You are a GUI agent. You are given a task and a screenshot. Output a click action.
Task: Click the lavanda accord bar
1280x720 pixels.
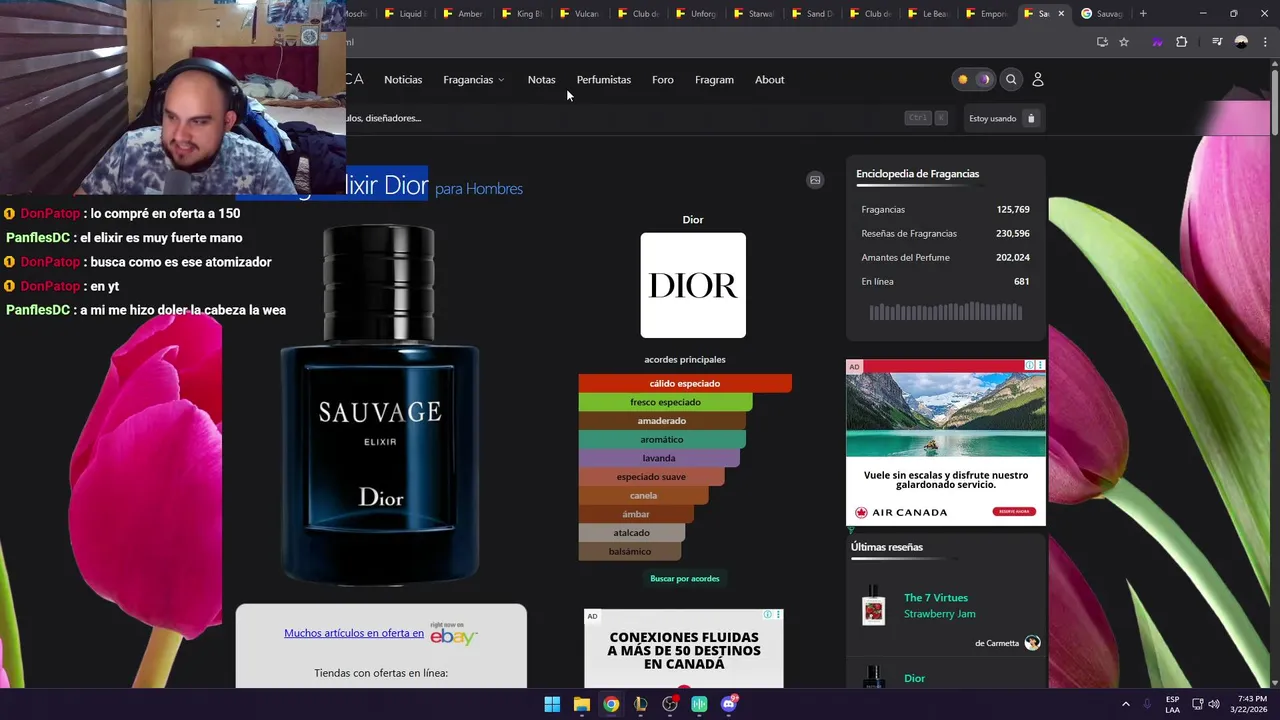659,458
